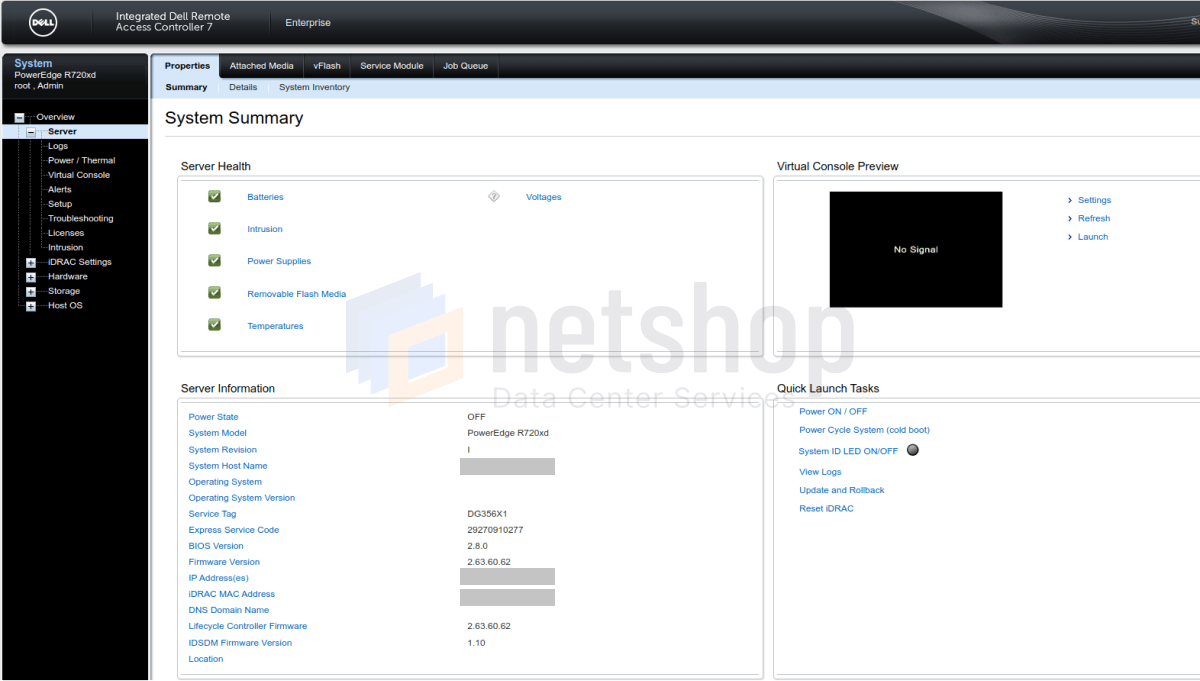
Task: Click health check icon beside Intrusion
Action: (x=213, y=228)
